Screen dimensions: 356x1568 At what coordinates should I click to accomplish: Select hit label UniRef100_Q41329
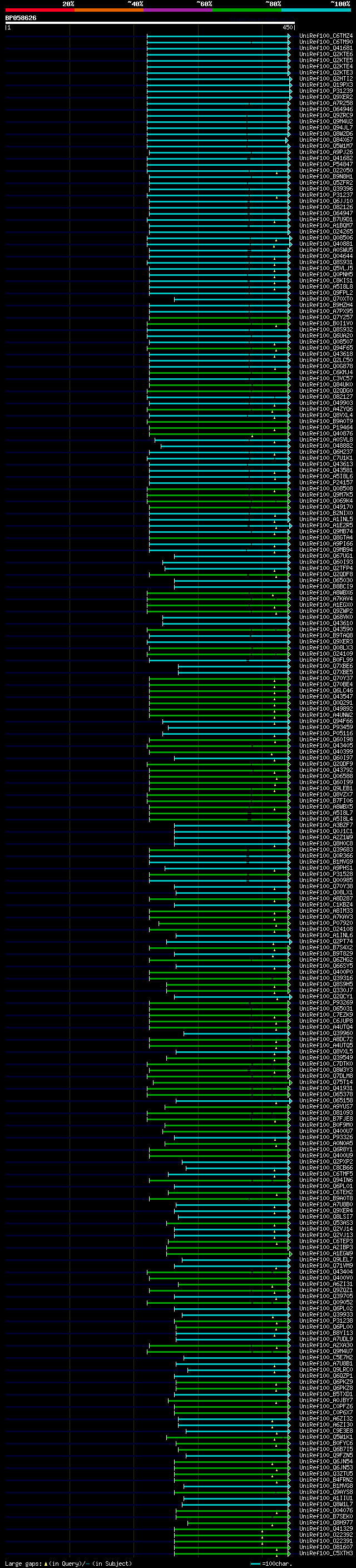click(325, 1529)
